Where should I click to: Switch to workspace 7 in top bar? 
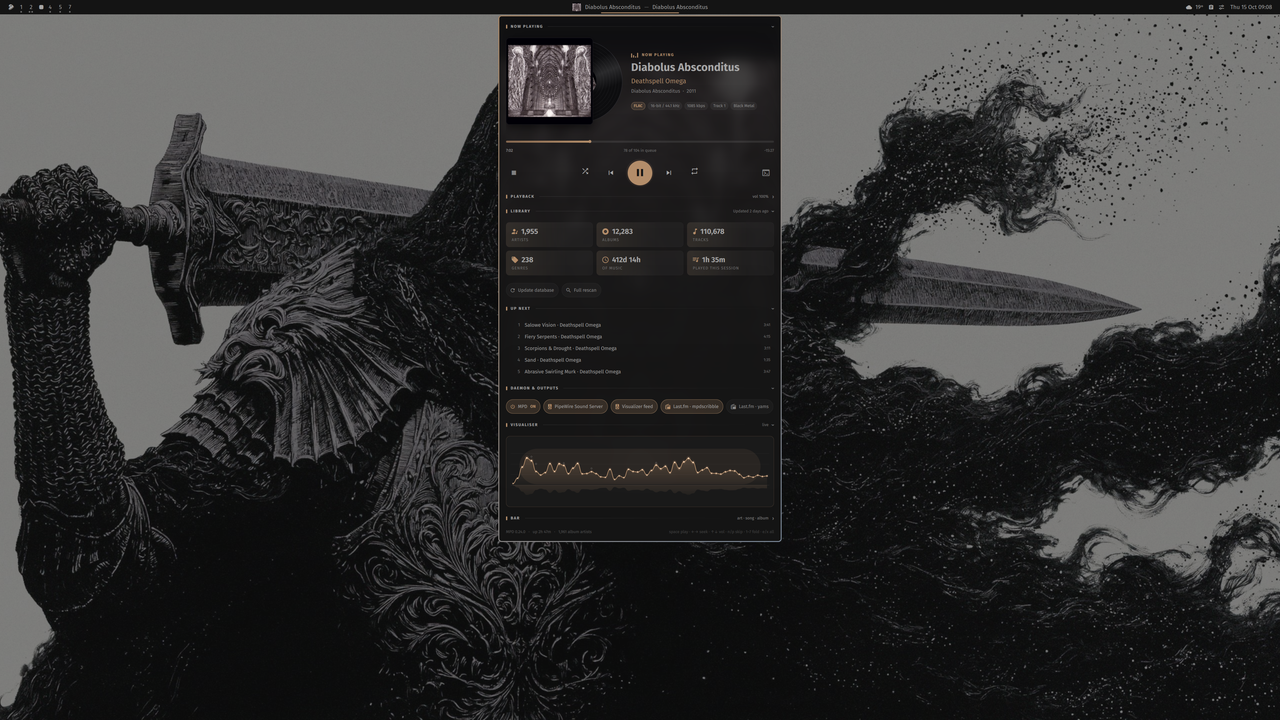70,7
